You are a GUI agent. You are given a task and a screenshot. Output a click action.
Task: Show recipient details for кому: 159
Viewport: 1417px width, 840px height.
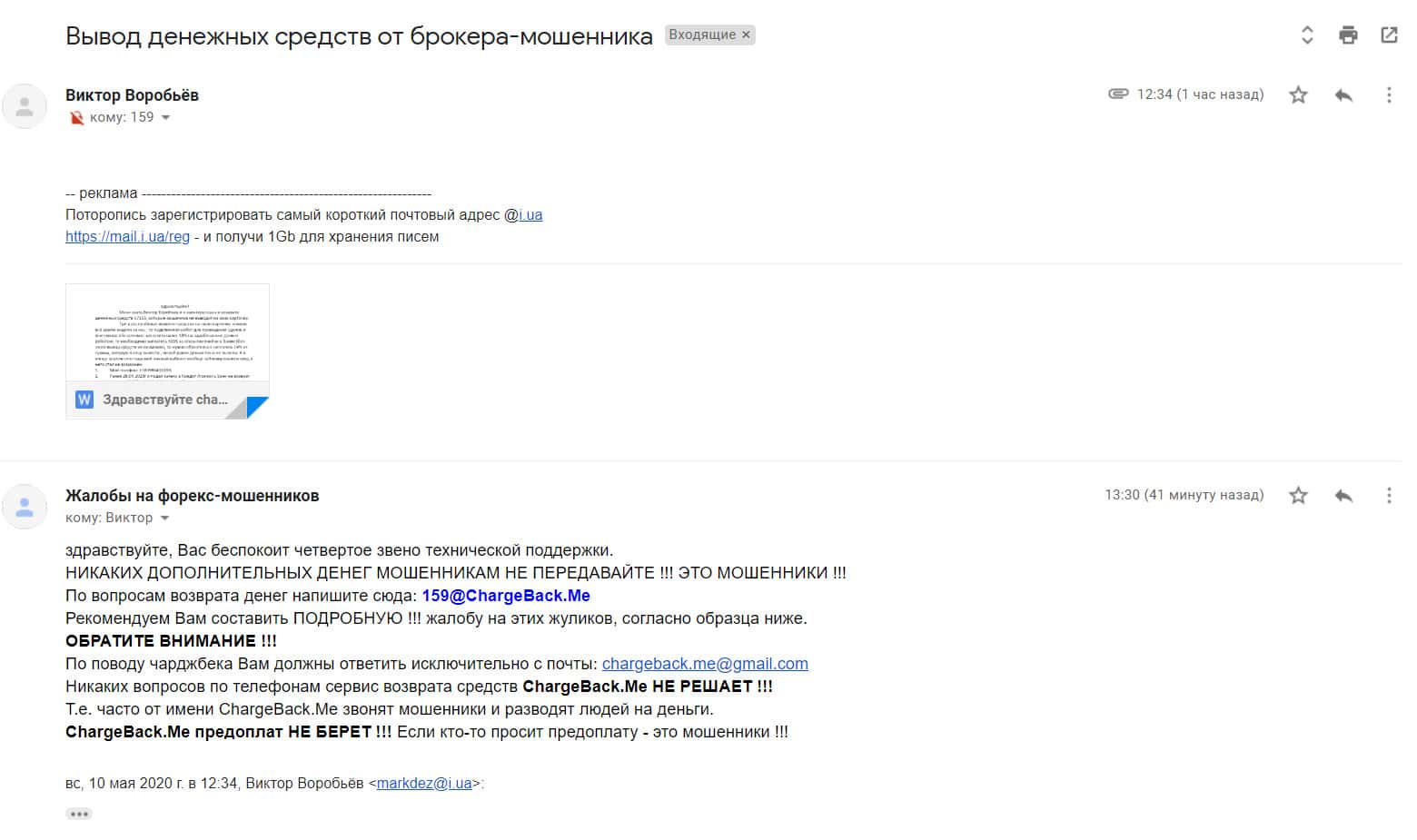tap(165, 117)
